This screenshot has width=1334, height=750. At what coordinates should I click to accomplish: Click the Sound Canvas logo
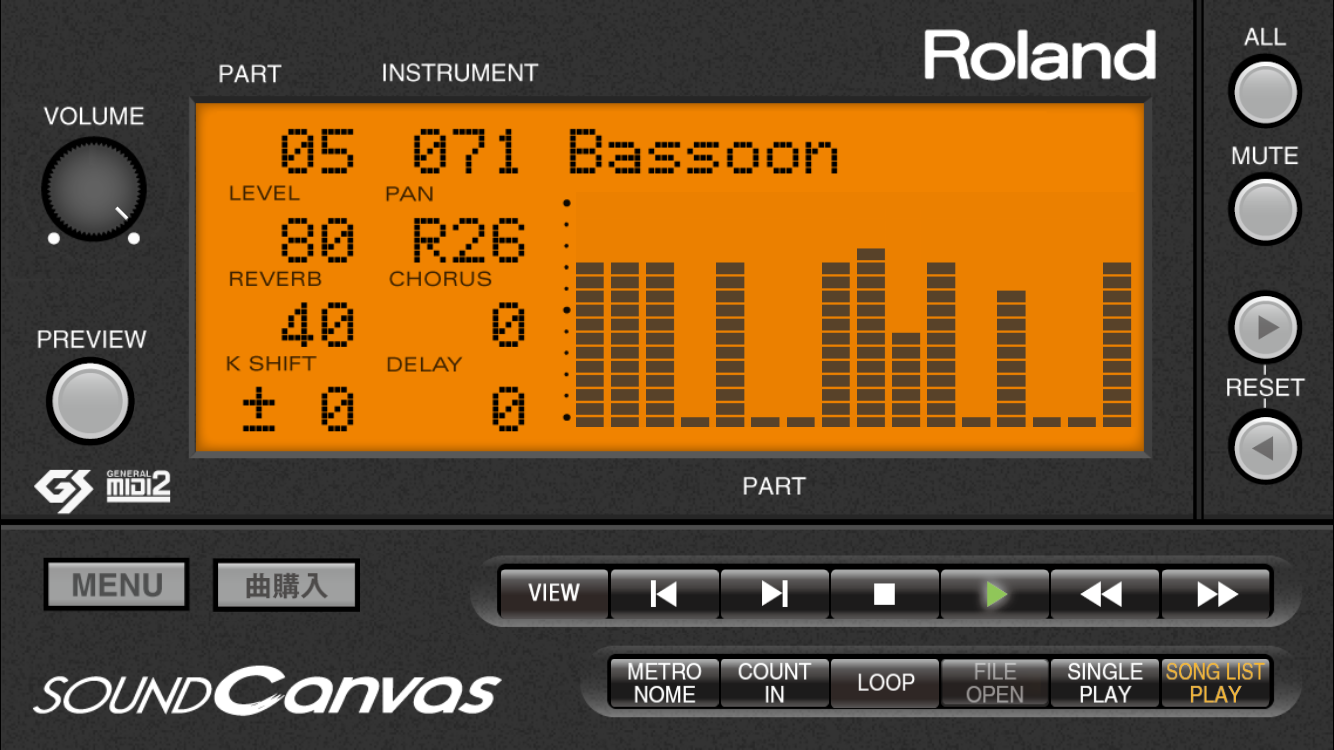coord(267,692)
